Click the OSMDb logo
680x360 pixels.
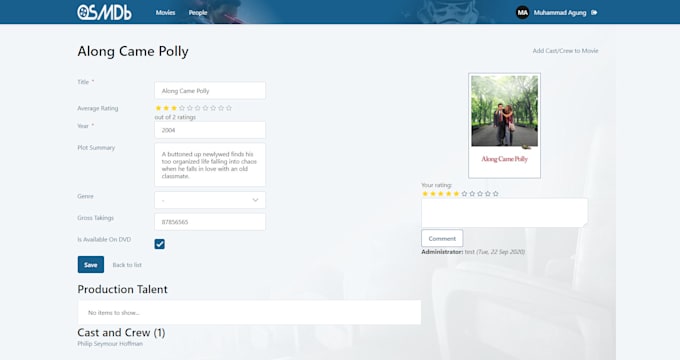[105, 12]
